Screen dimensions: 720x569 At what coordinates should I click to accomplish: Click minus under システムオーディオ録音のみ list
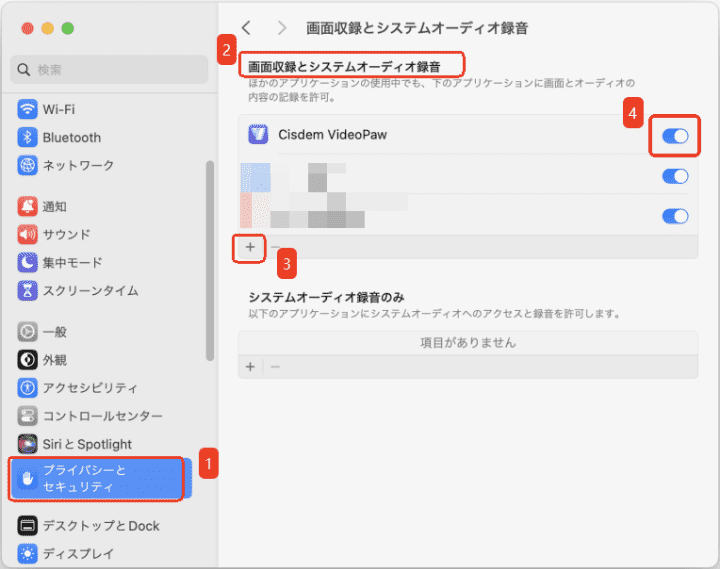(x=276, y=366)
